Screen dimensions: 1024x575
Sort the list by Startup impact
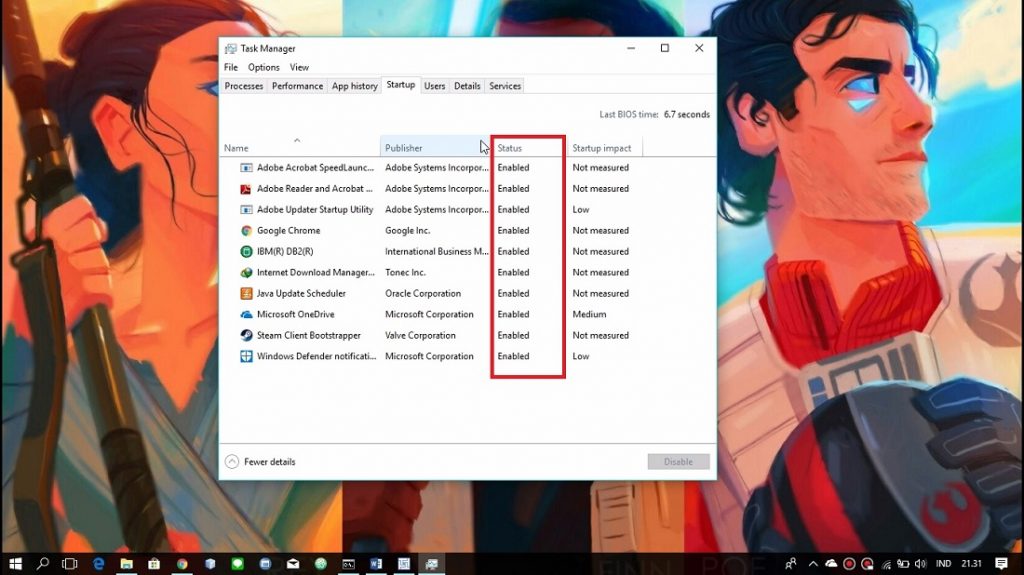[601, 148]
